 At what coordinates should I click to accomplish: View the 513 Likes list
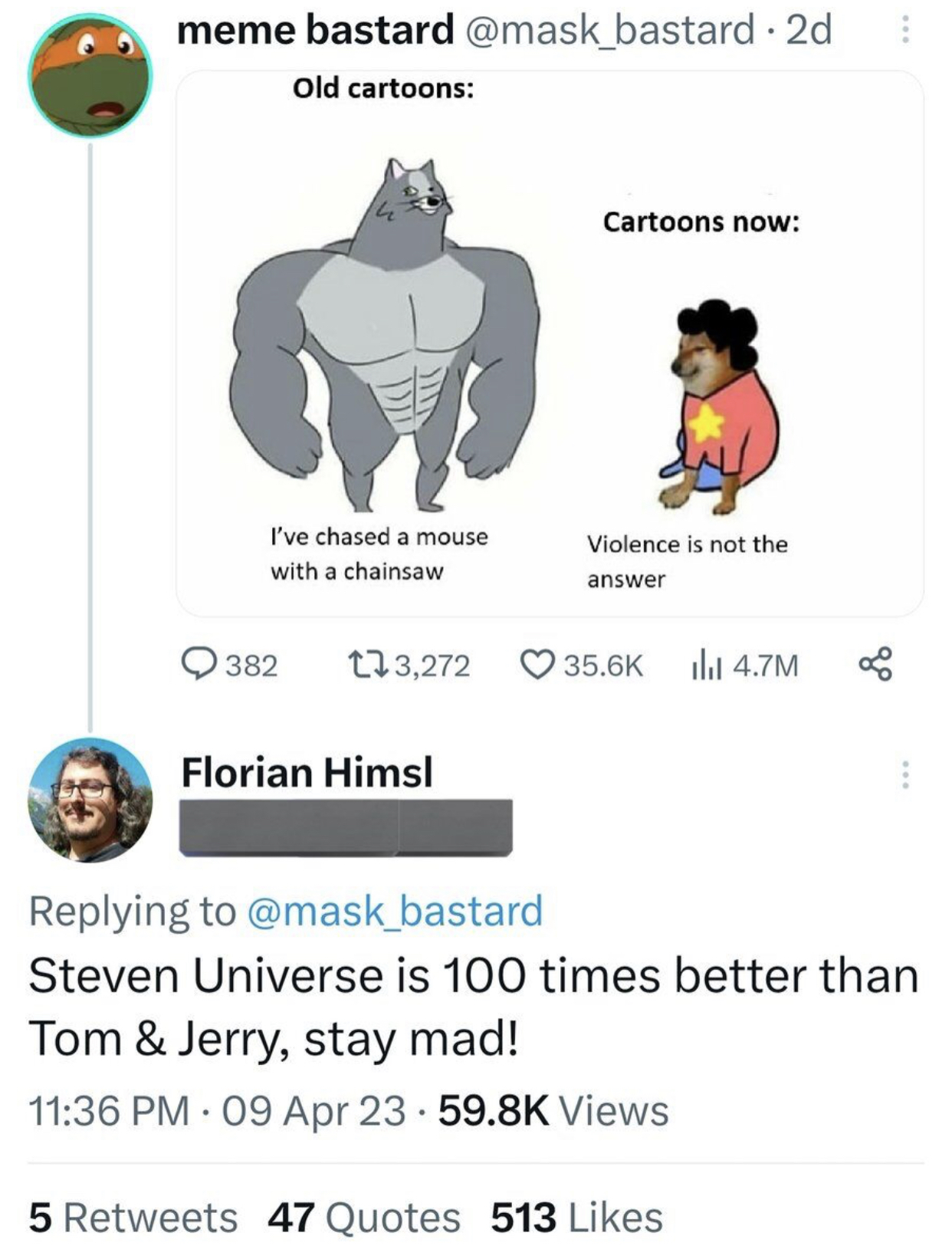576,1218
